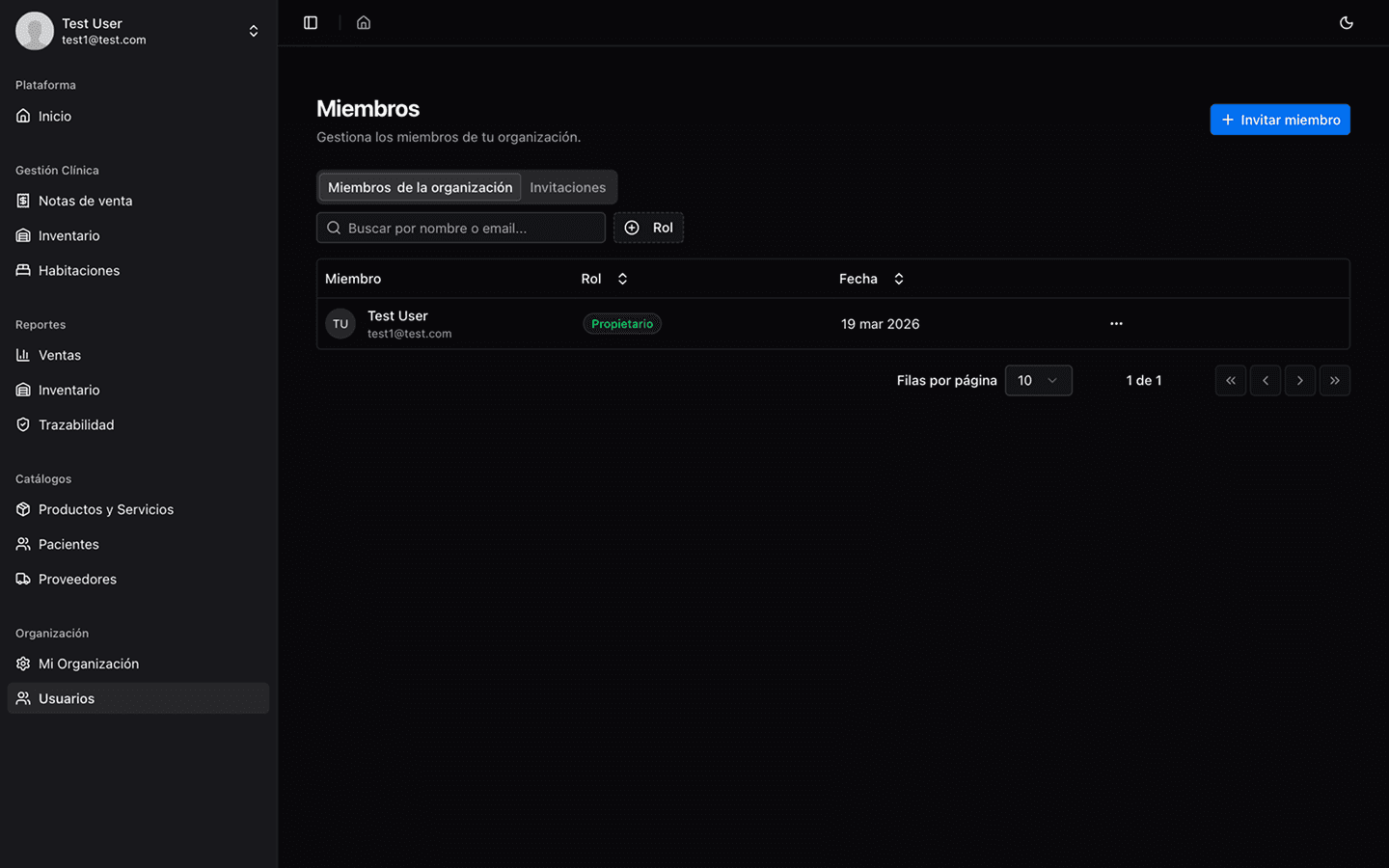Click the member search field
The image size is (1389, 868).
click(x=461, y=228)
